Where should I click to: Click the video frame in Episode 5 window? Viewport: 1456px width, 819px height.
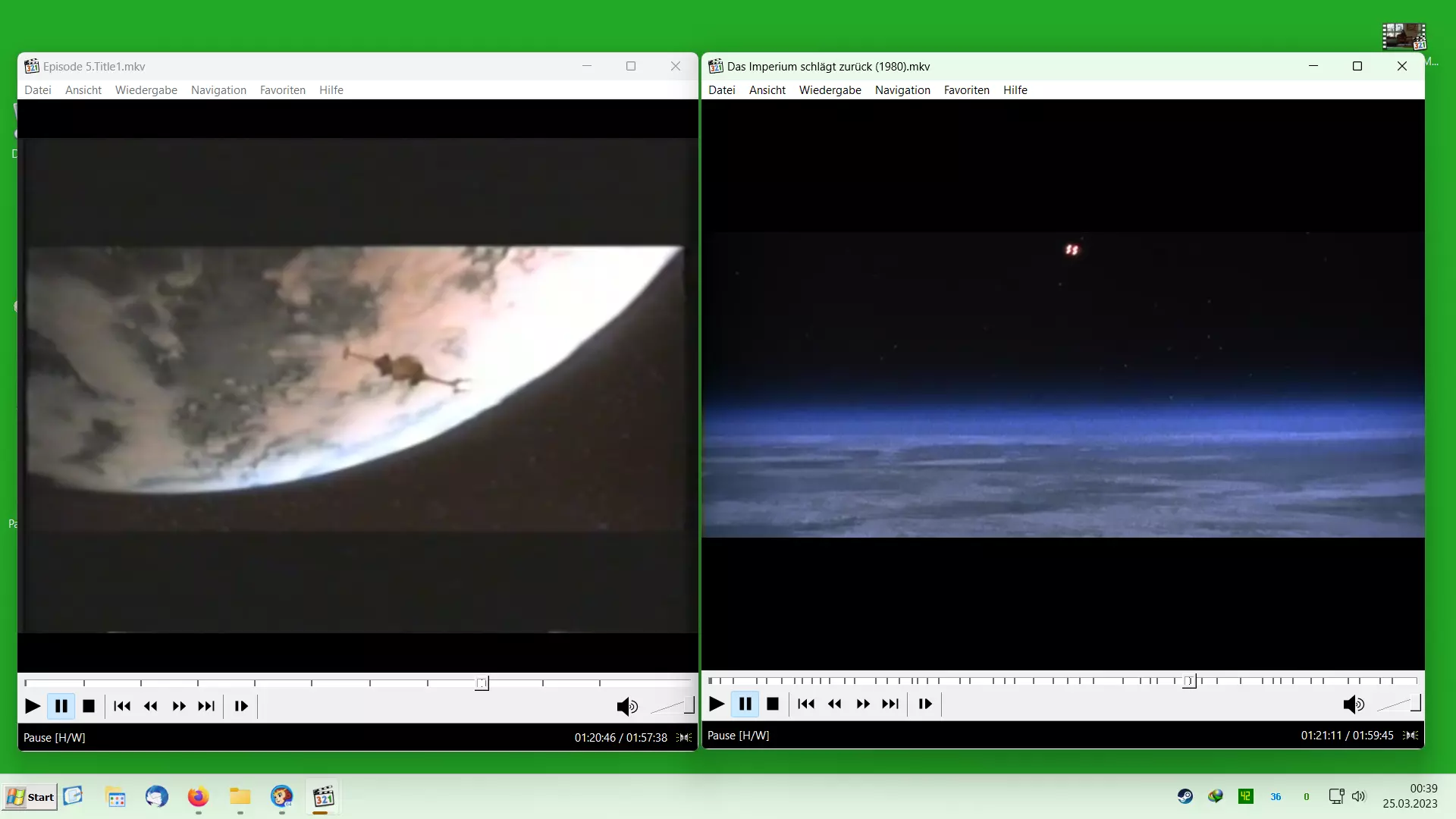pos(357,385)
